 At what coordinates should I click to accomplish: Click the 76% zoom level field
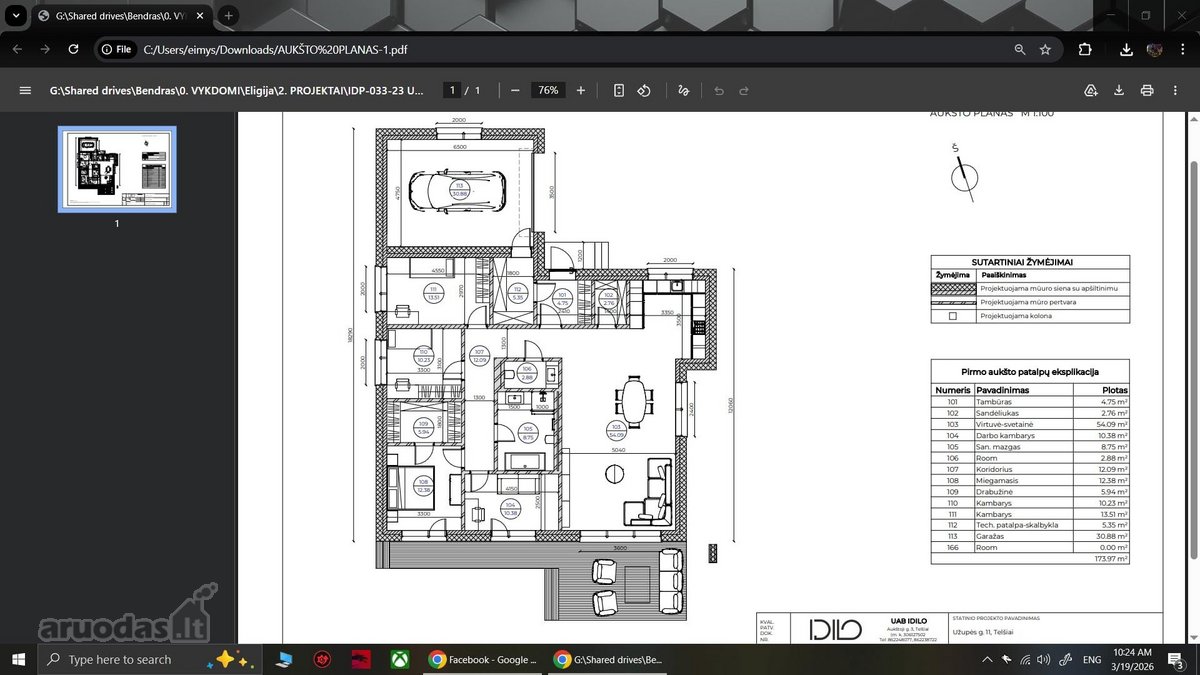click(x=548, y=90)
